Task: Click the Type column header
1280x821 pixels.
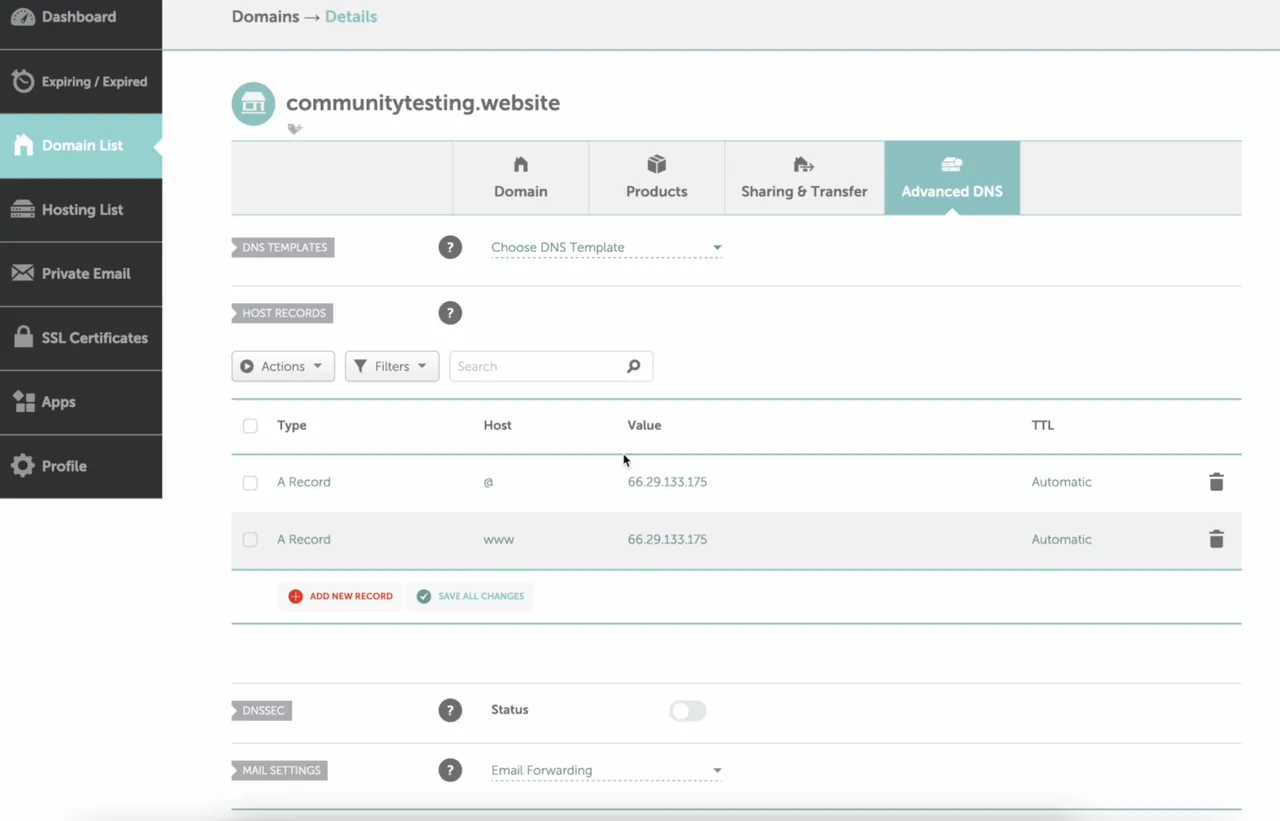Action: [292, 425]
